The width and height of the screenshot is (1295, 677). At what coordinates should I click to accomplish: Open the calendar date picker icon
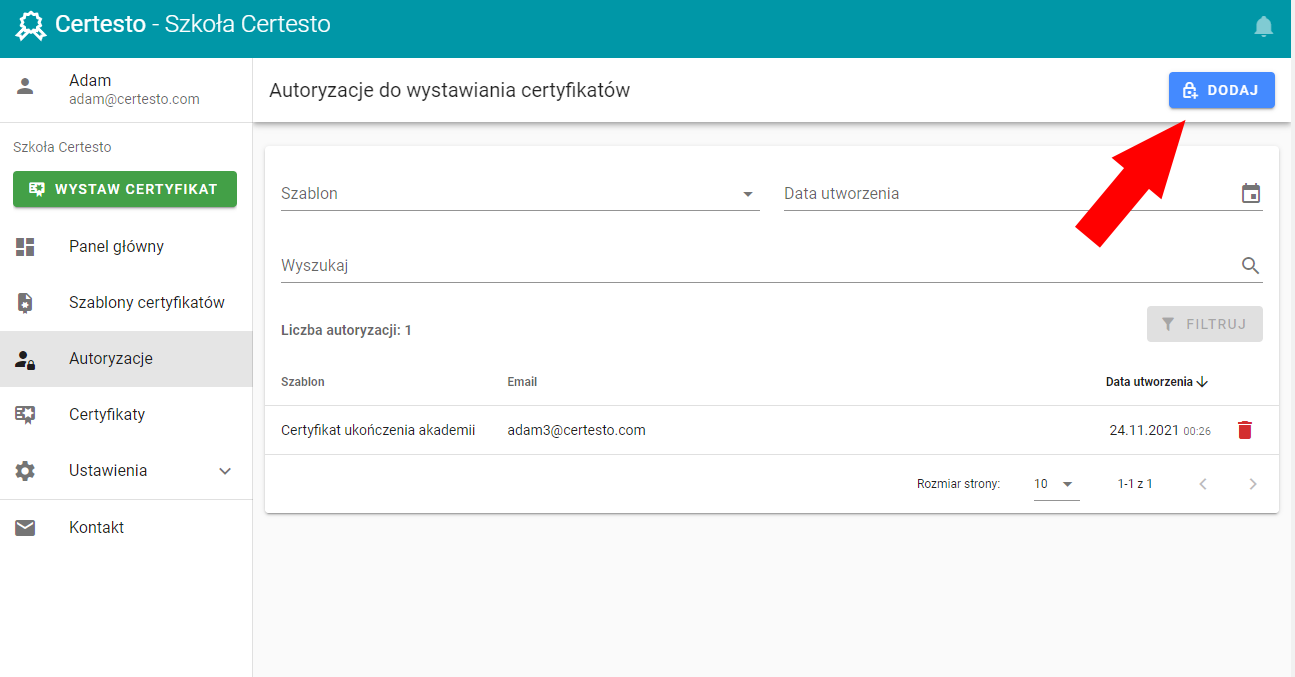1251,193
